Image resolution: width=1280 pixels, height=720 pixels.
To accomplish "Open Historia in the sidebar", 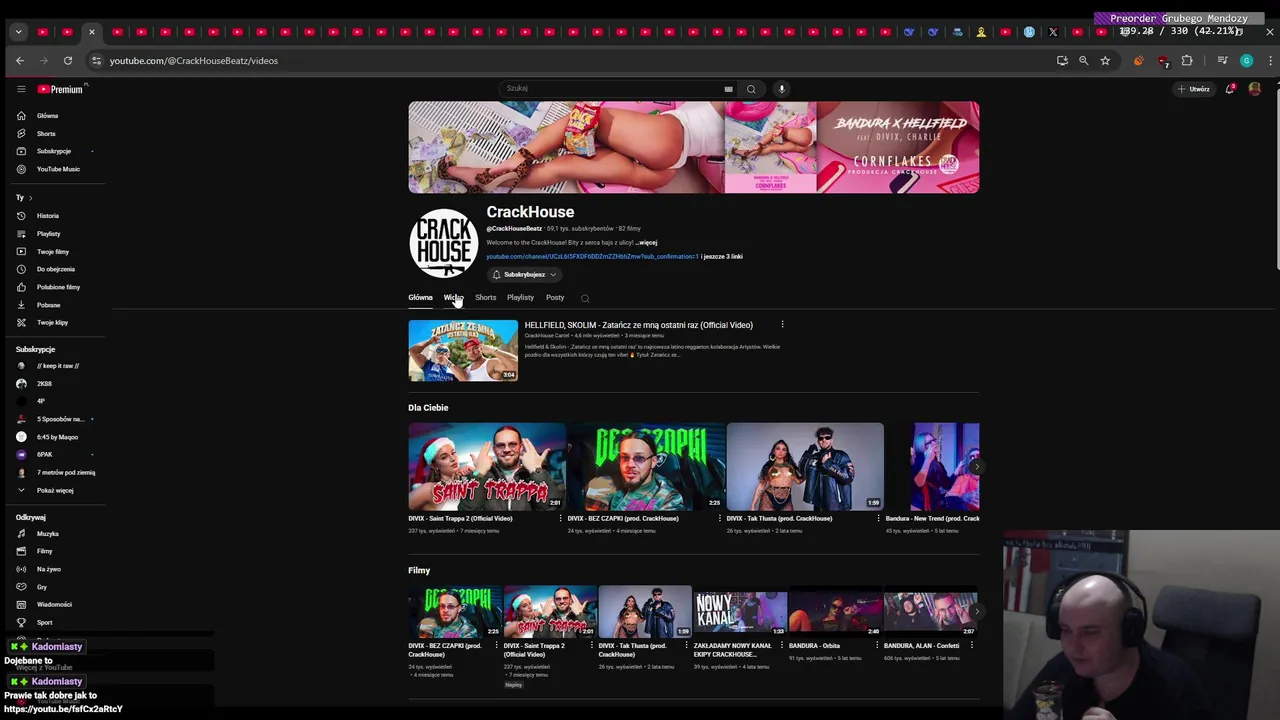I will pos(48,216).
